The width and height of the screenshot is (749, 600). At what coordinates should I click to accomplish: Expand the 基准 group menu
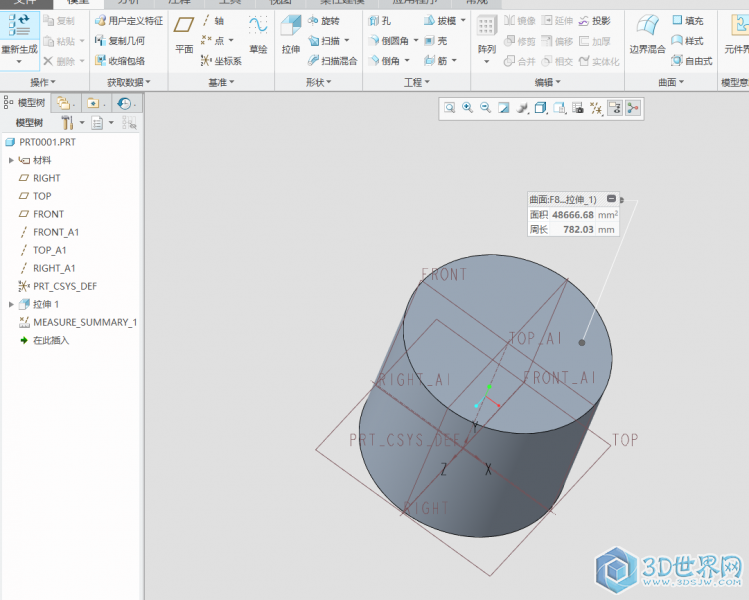(221, 82)
